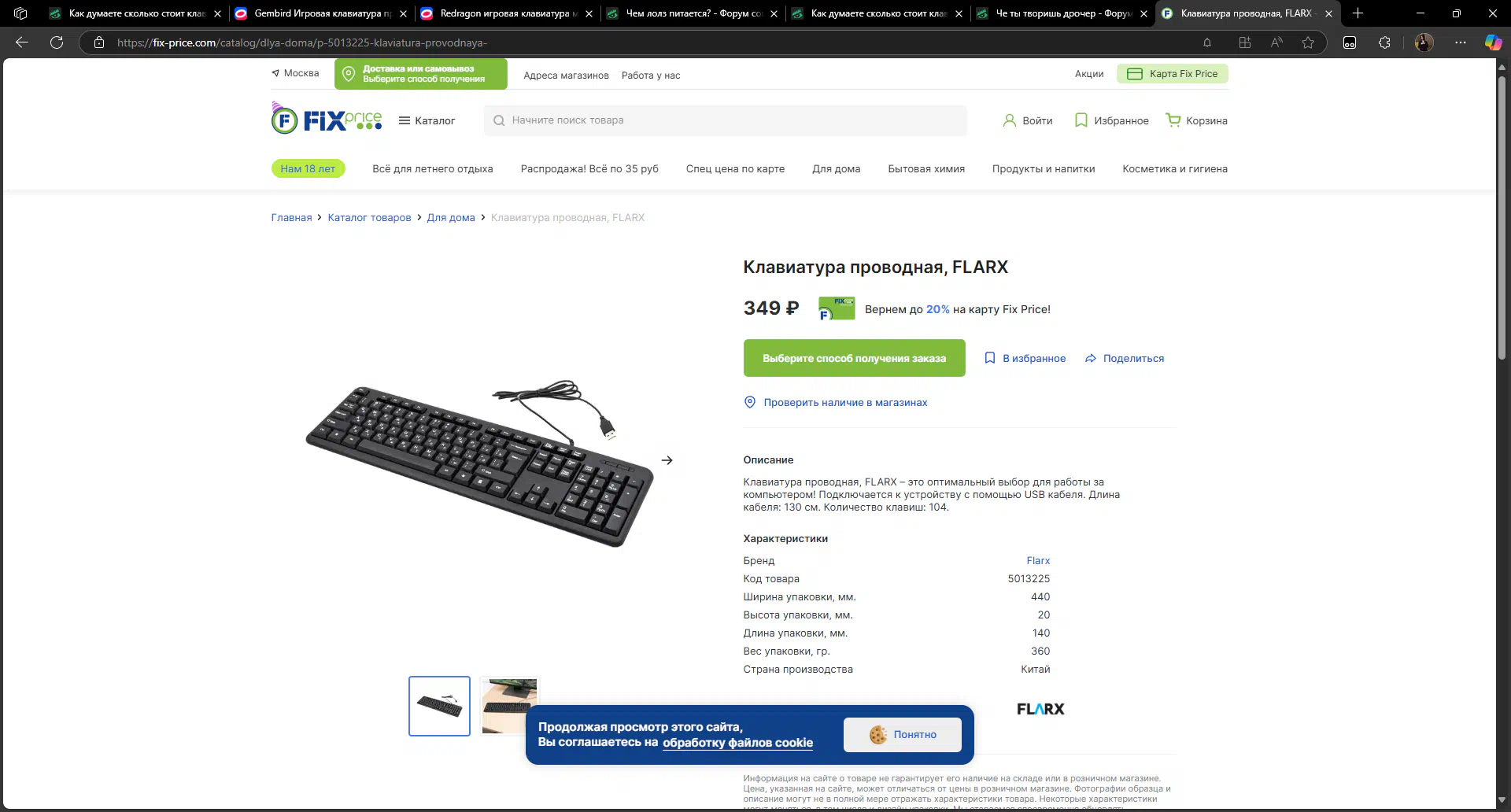This screenshot has height=812, width=1511.
Task: Open the browser extensions puzzle icon
Action: 1384,42
